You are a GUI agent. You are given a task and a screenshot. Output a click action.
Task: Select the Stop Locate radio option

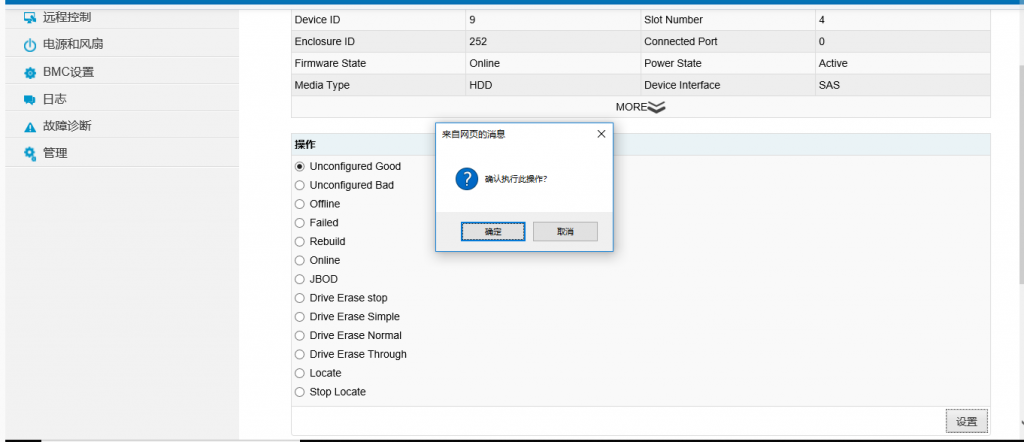pos(300,392)
